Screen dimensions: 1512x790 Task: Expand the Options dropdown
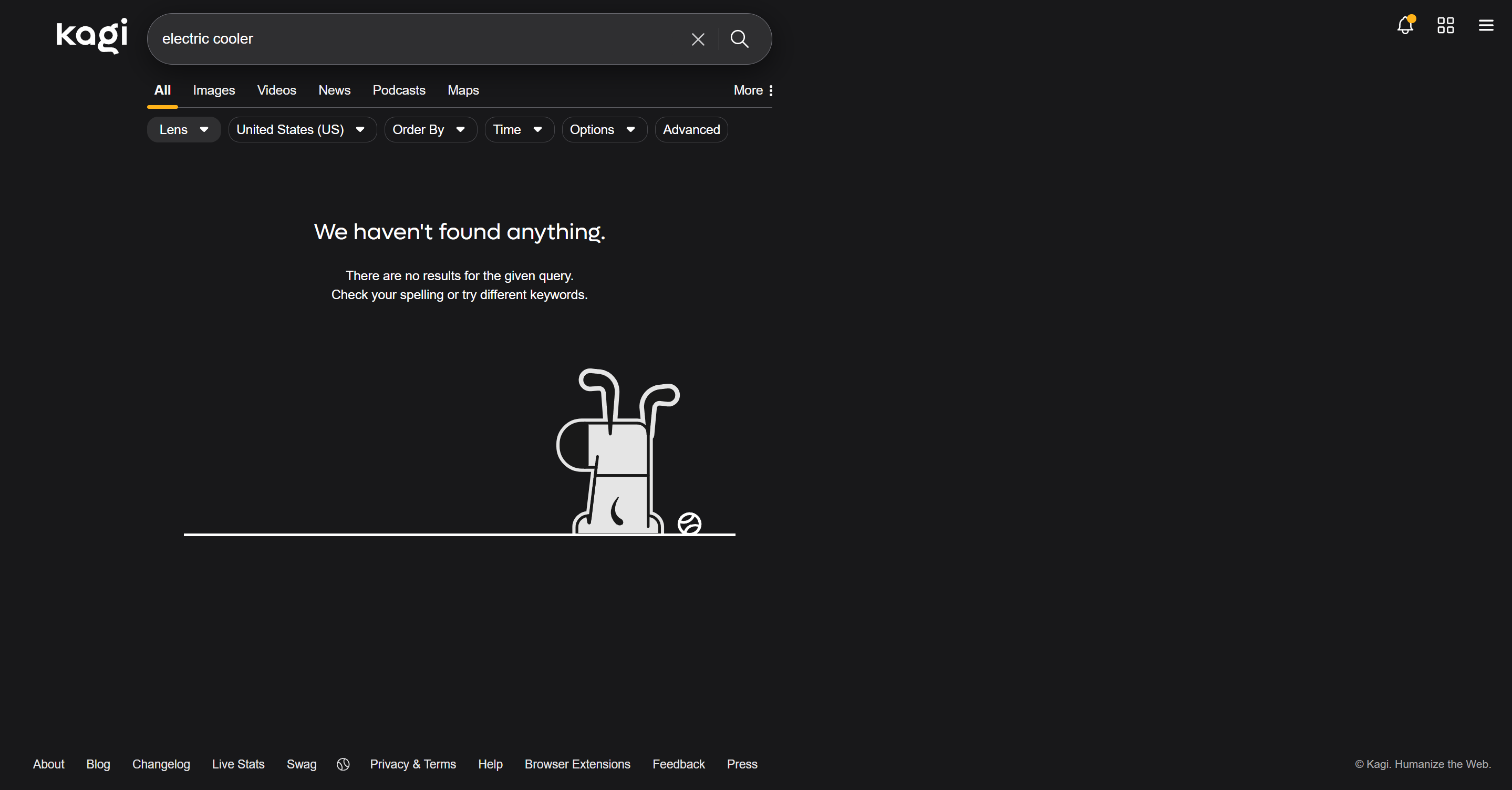point(604,130)
